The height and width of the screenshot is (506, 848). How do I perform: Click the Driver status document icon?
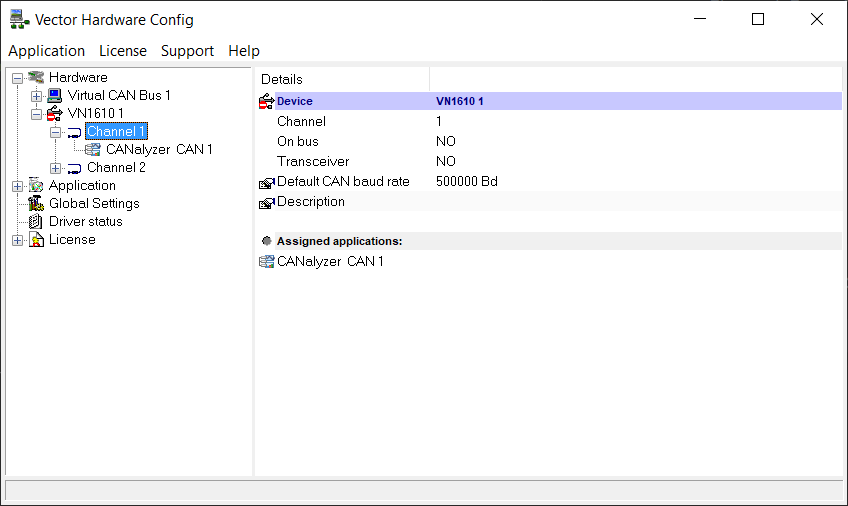click(36, 221)
